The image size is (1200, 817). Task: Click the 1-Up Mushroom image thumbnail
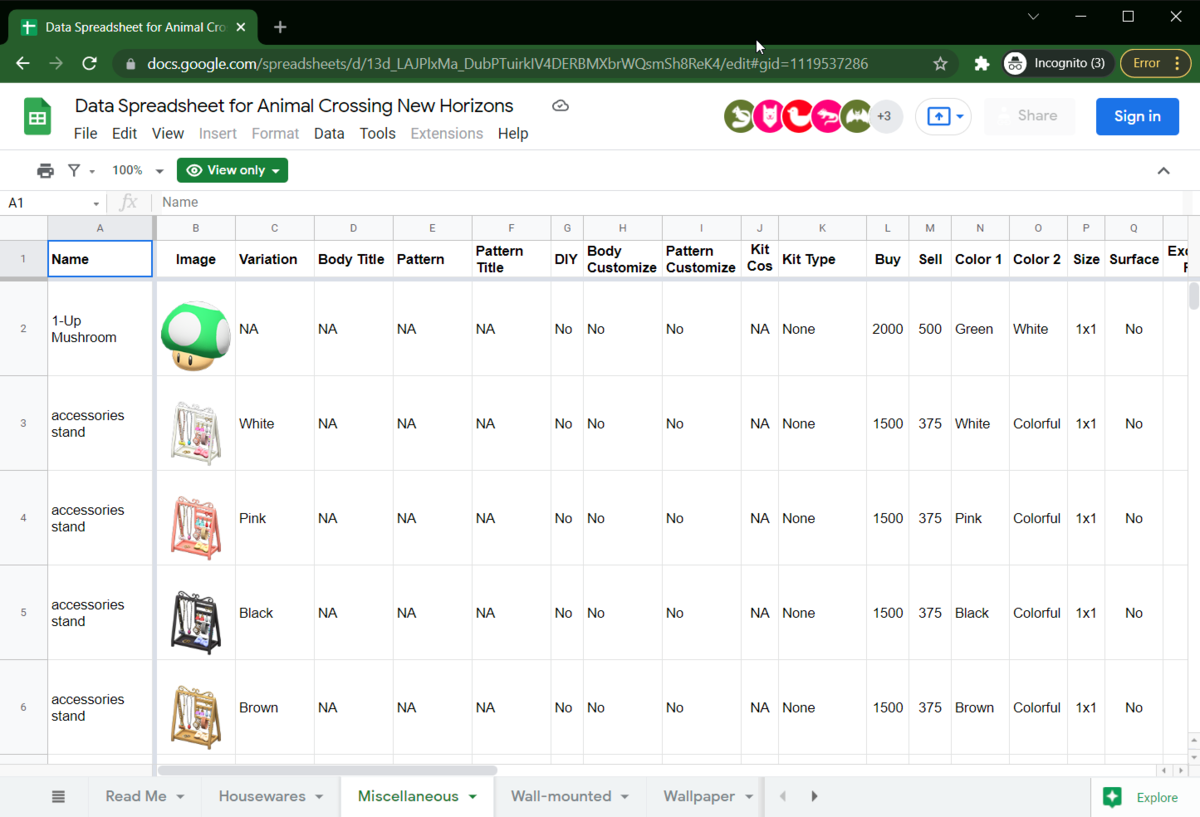click(195, 328)
